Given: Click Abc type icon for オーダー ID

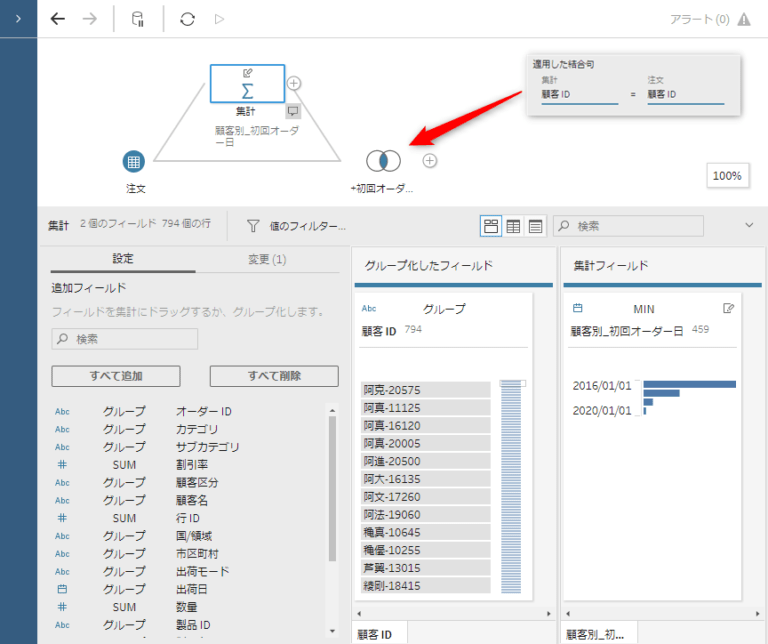Looking at the screenshot, I should pos(62,411).
